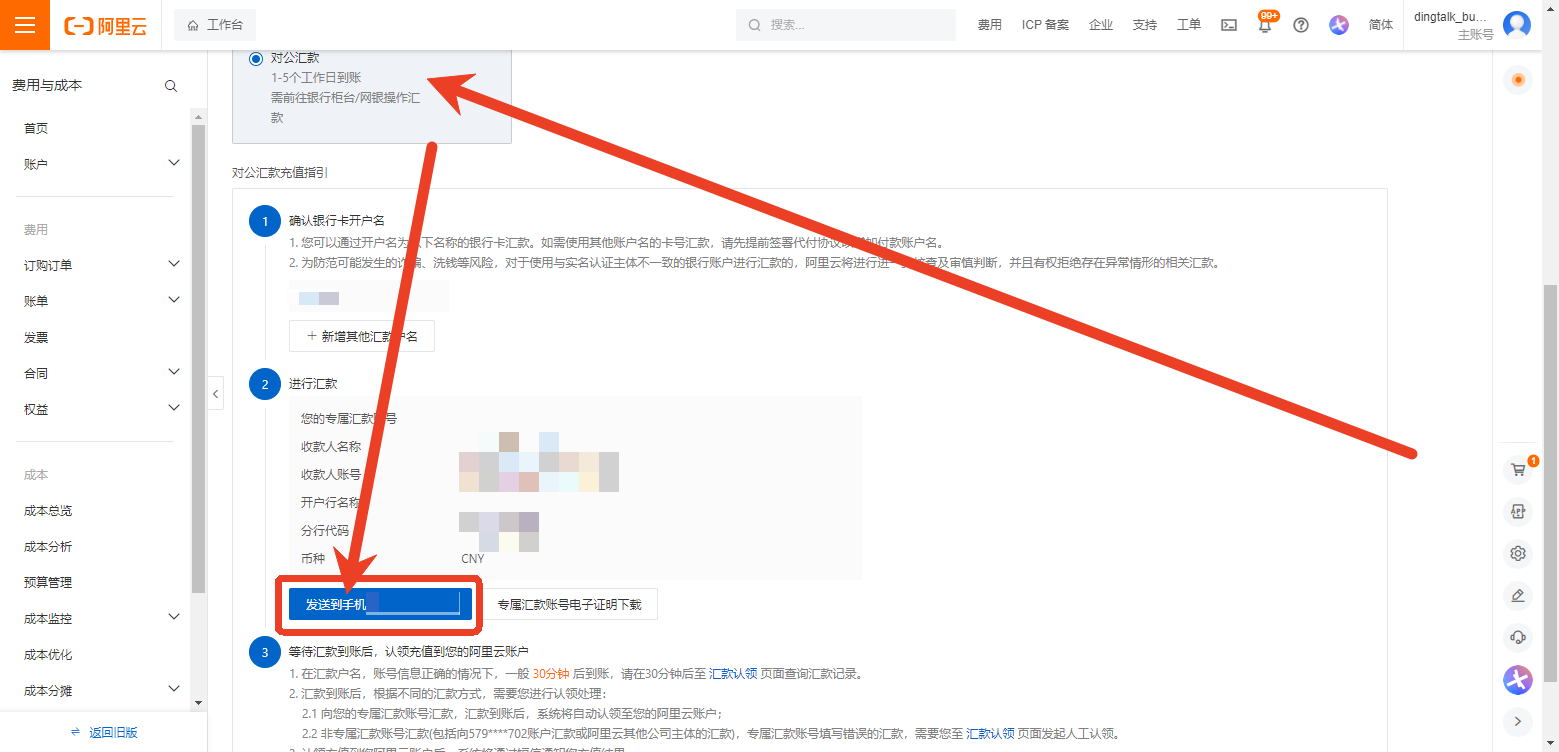Expand the right sidebar with the chevron
This screenshot has width=1559, height=752.
pos(1518,721)
